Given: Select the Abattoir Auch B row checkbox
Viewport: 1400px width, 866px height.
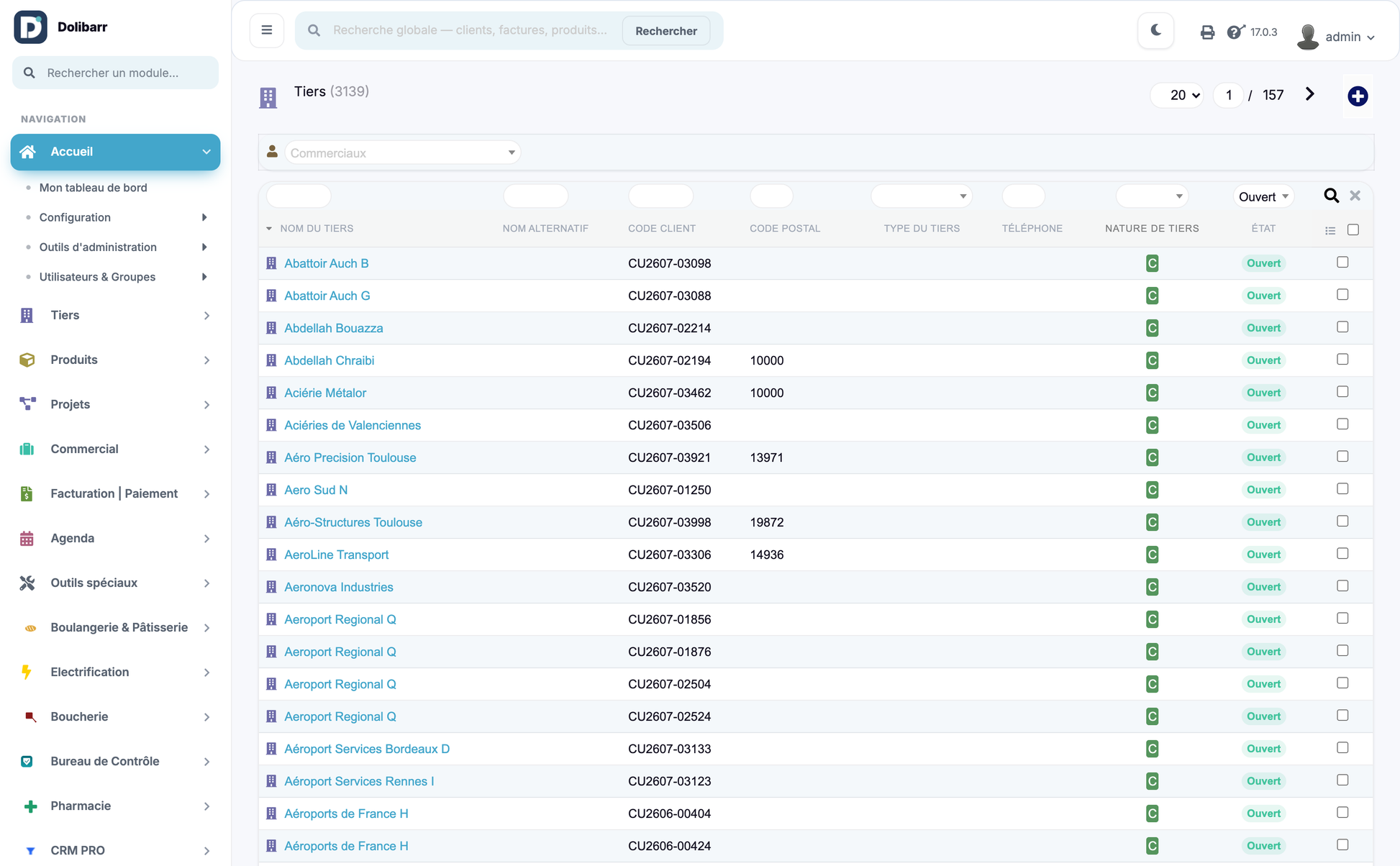Looking at the screenshot, I should tap(1342, 263).
